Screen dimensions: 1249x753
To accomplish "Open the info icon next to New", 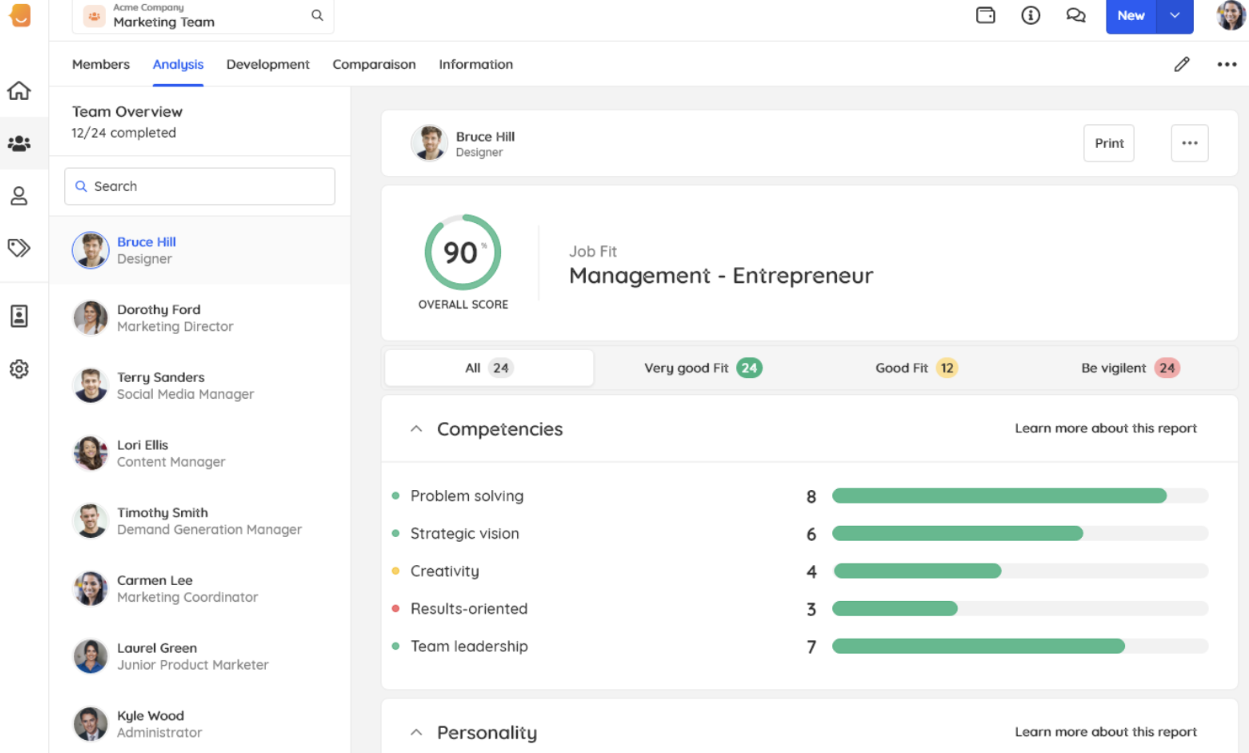I will (1030, 15).
